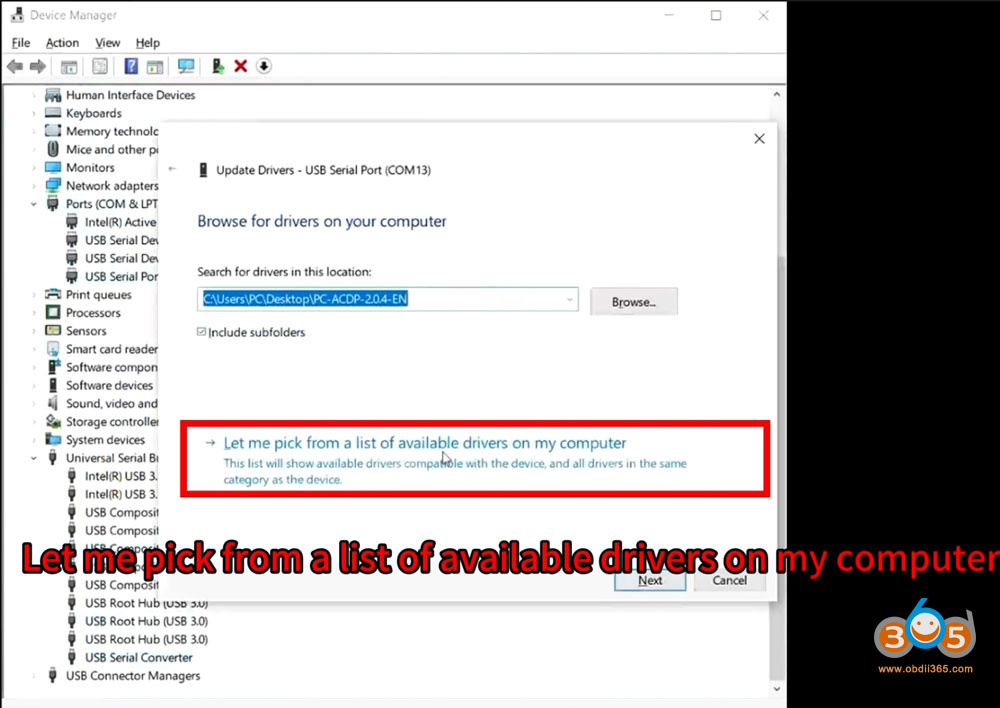Open the Action menu
Image resolution: width=1000 pixels, height=708 pixels.
62,43
